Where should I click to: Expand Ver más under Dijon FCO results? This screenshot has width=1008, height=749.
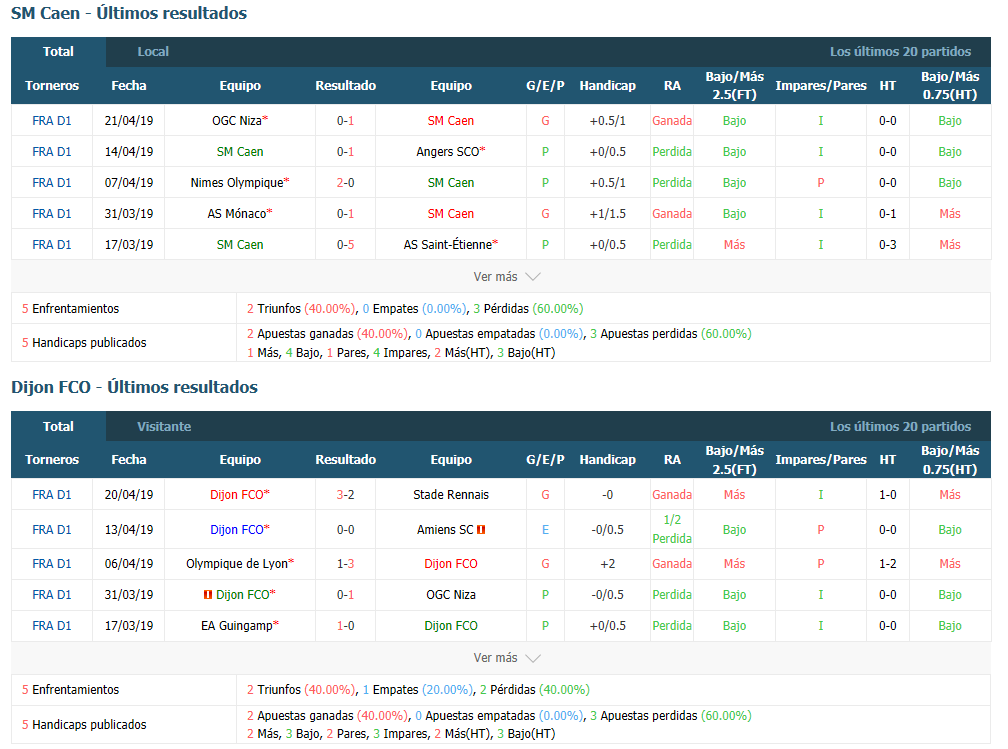click(x=507, y=658)
